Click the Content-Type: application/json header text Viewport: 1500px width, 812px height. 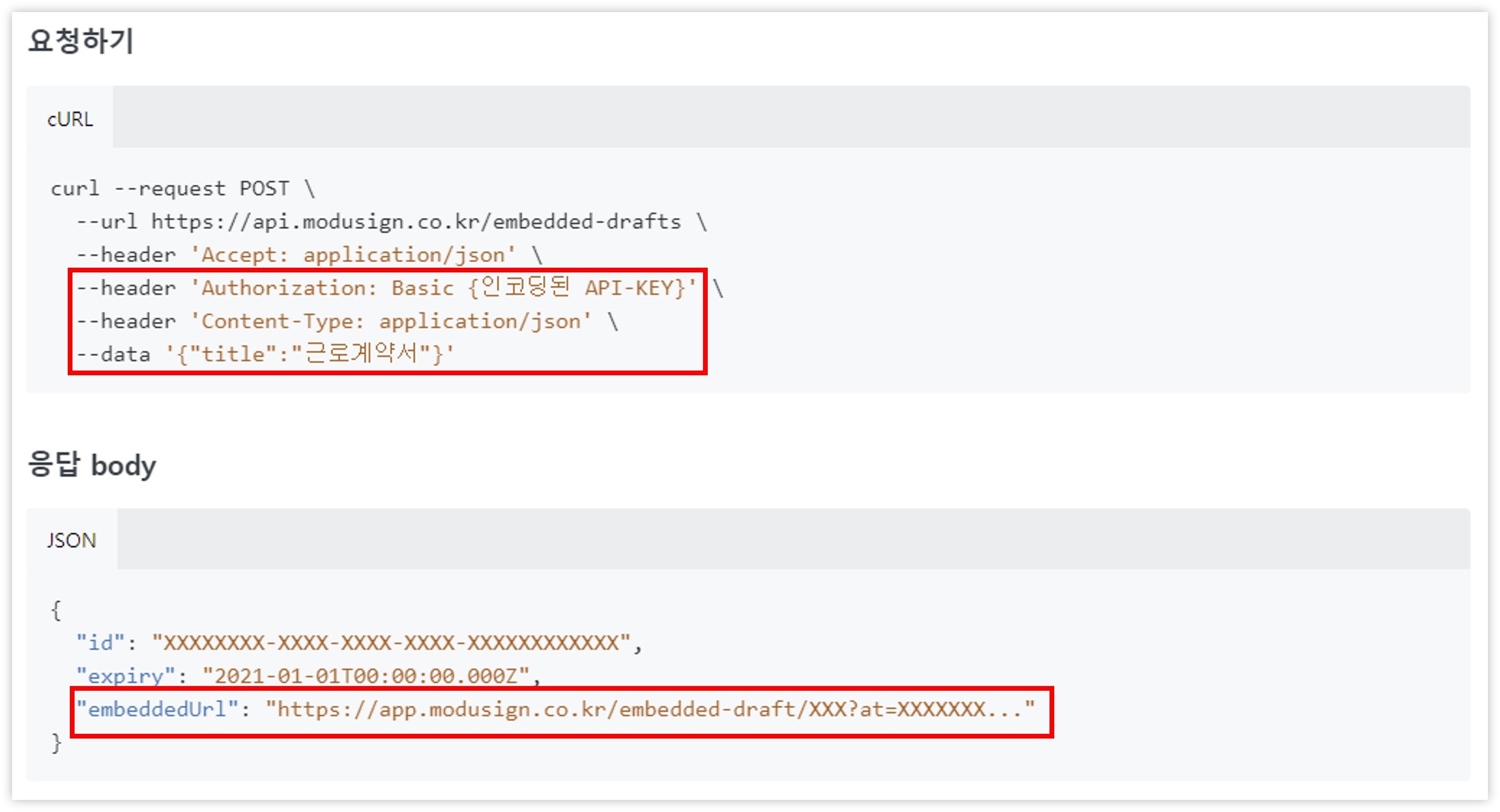(x=391, y=321)
